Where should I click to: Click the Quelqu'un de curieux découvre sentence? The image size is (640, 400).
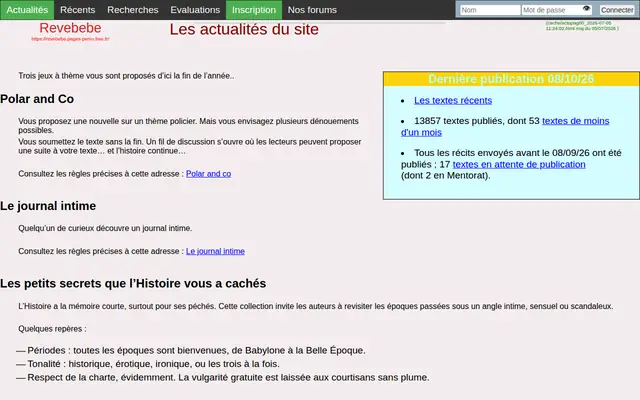[x=105, y=229]
